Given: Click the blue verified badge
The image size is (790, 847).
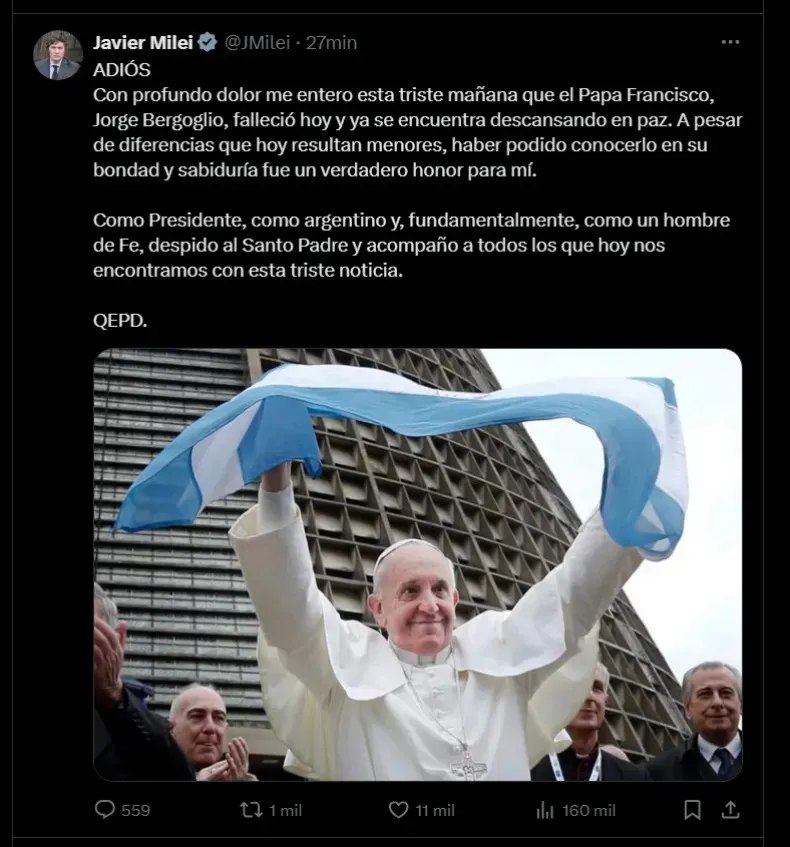Looking at the screenshot, I should click(x=207, y=42).
